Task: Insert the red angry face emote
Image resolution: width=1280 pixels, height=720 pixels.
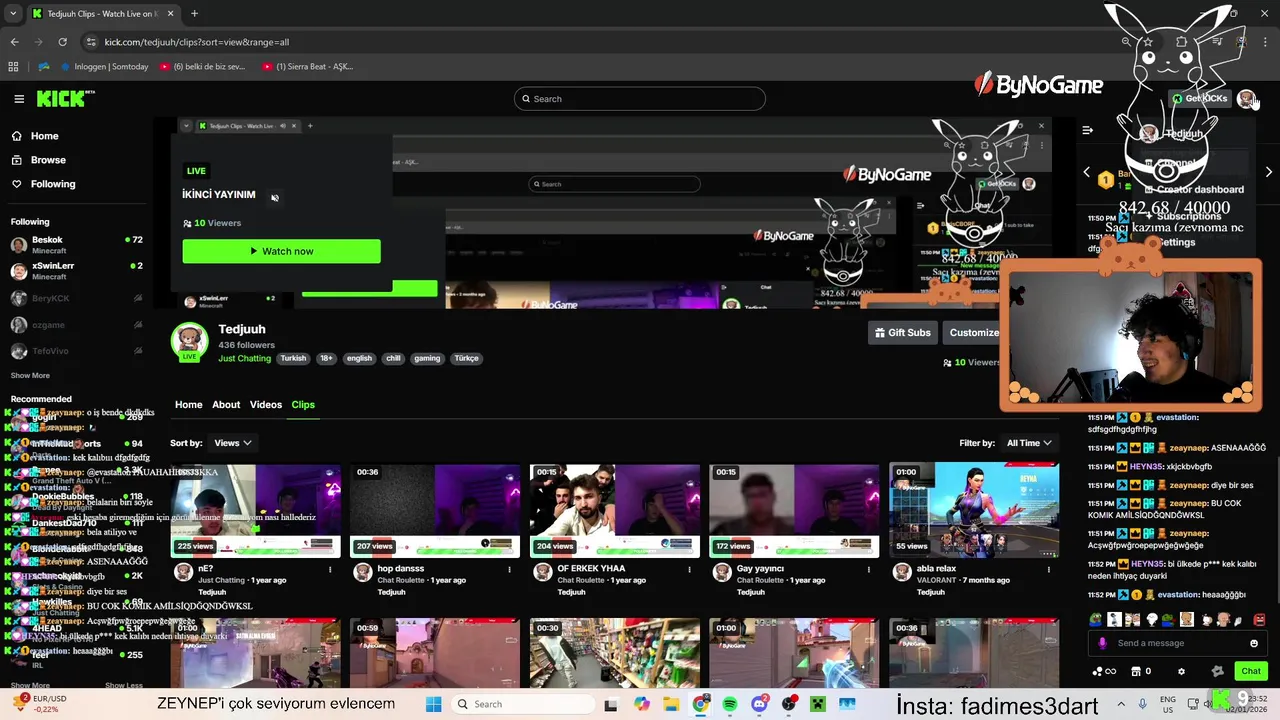Action: (x=1260, y=620)
